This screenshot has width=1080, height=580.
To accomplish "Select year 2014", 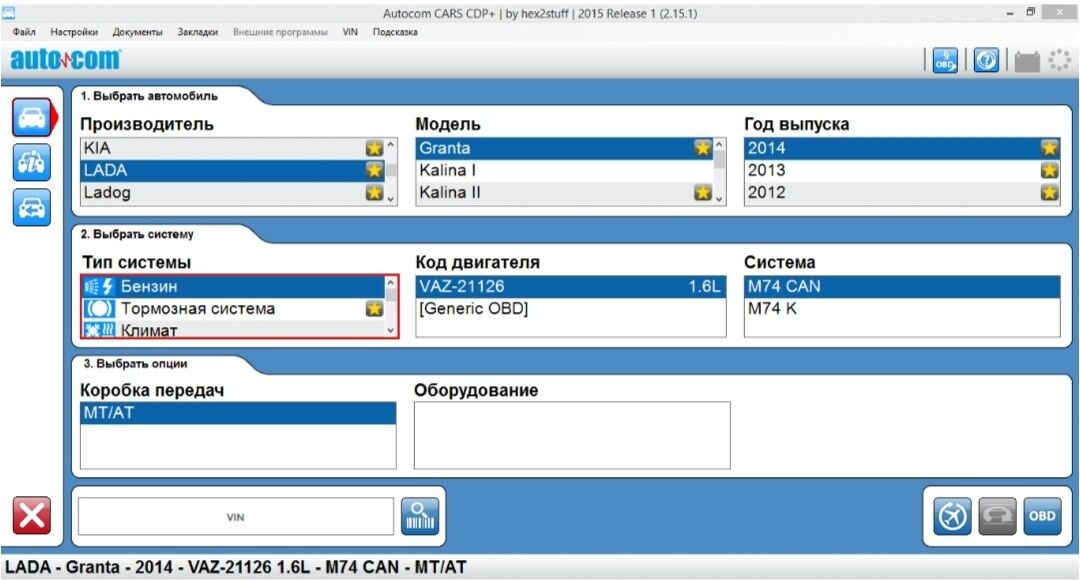I will [x=902, y=148].
